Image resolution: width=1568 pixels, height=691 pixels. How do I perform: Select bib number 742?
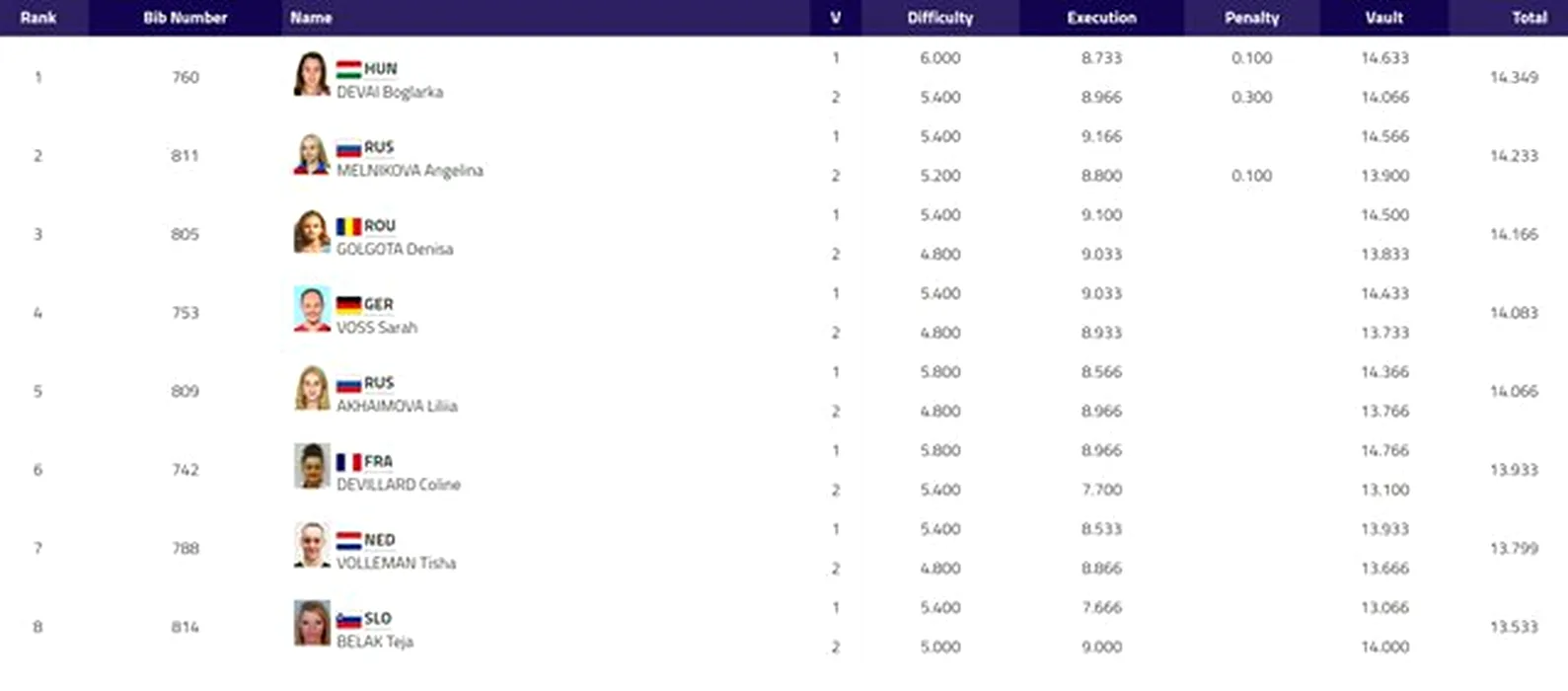(186, 470)
